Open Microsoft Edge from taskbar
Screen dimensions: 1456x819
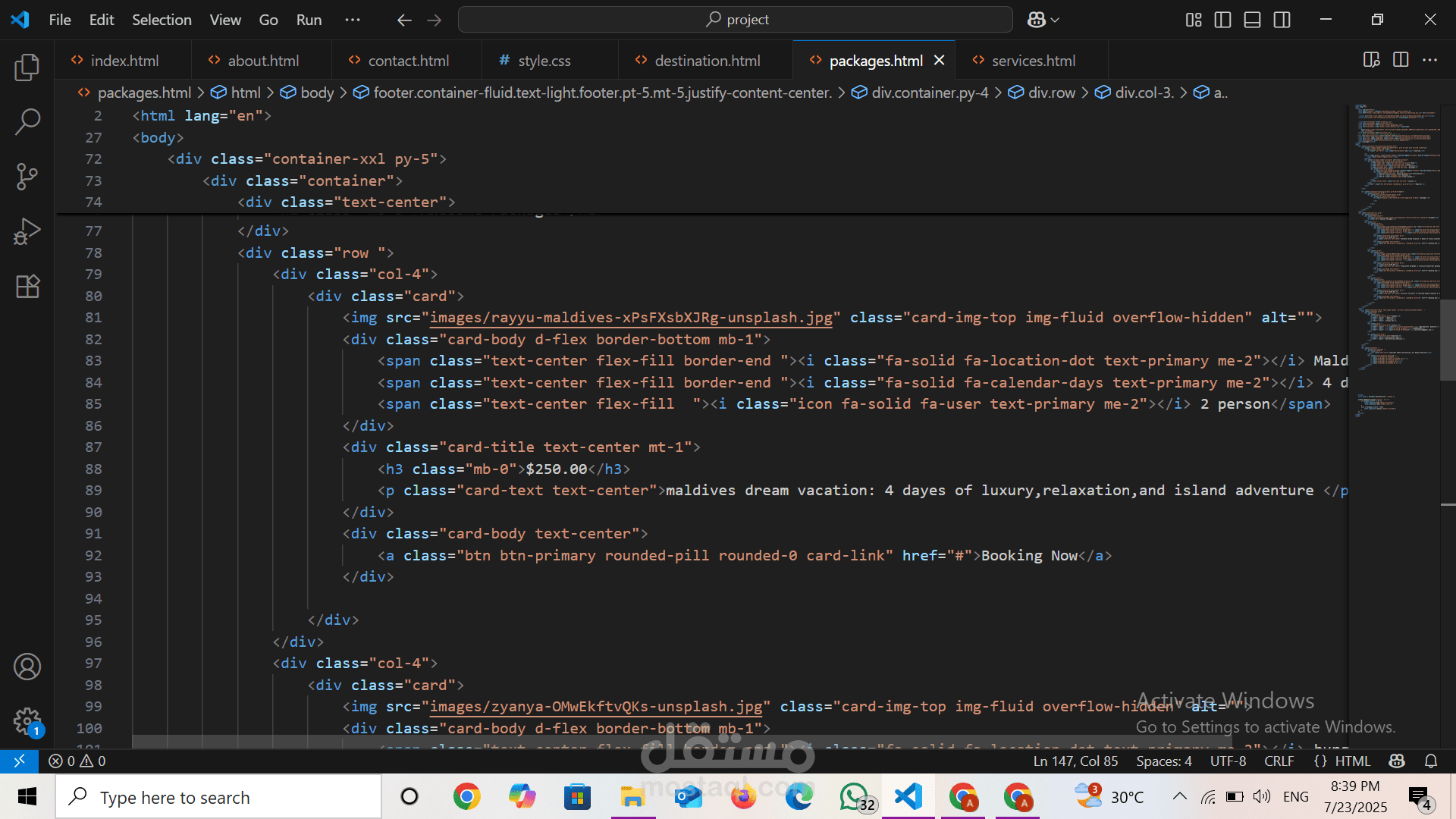point(799,797)
